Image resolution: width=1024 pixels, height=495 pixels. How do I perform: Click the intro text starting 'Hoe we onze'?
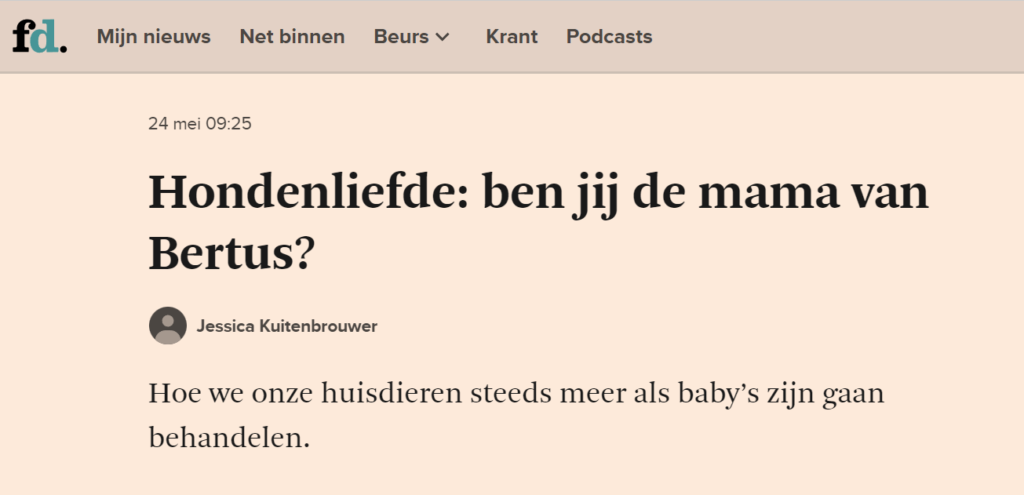click(517, 416)
